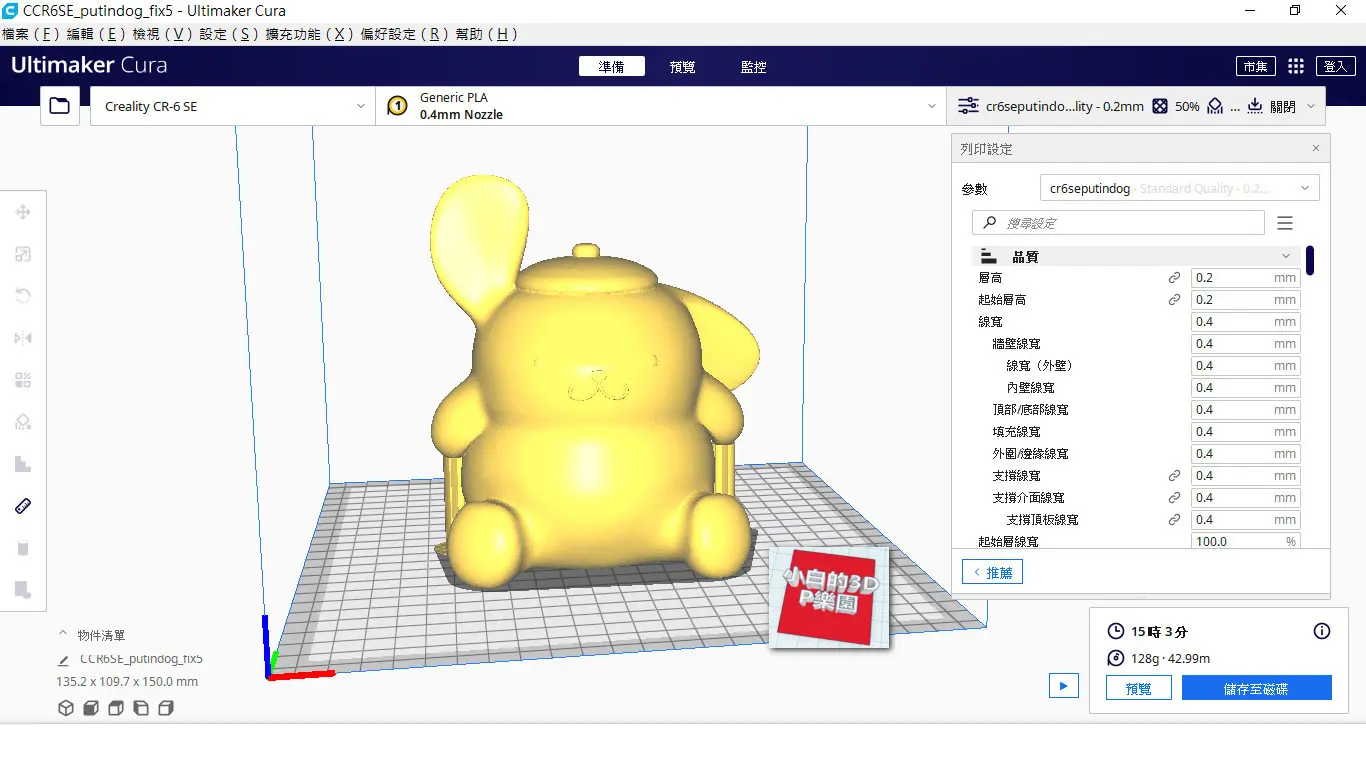Select the Scale tool in left toolbar
1366x768 pixels.
[23, 254]
